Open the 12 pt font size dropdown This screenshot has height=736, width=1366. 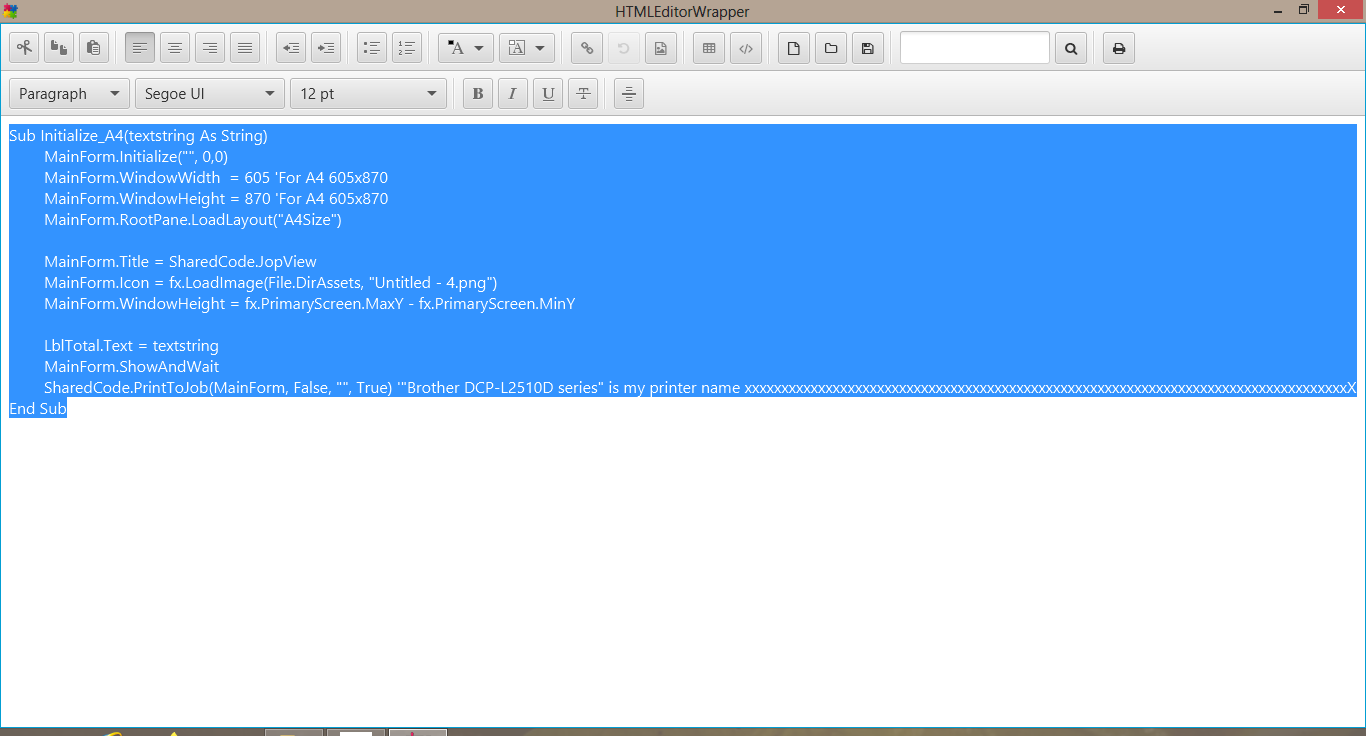coord(368,94)
